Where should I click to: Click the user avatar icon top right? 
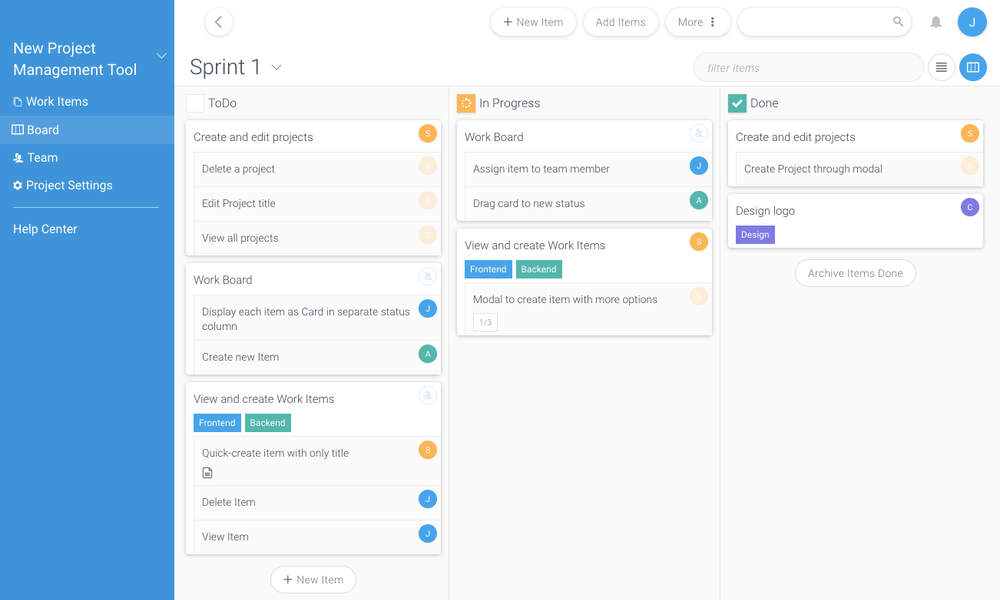pos(972,21)
